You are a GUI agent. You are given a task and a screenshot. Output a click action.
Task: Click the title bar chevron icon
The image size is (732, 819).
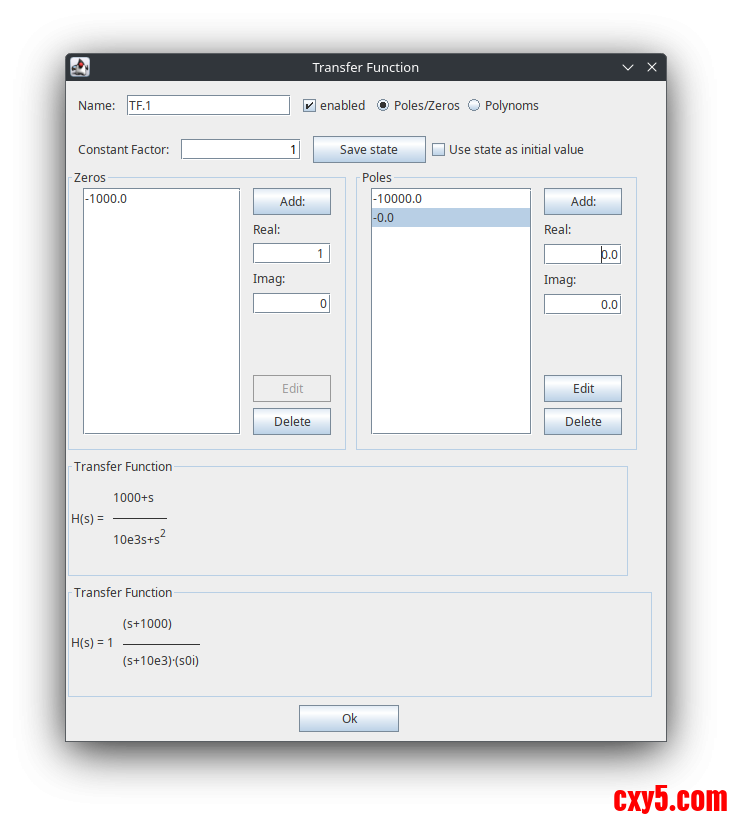pos(628,67)
